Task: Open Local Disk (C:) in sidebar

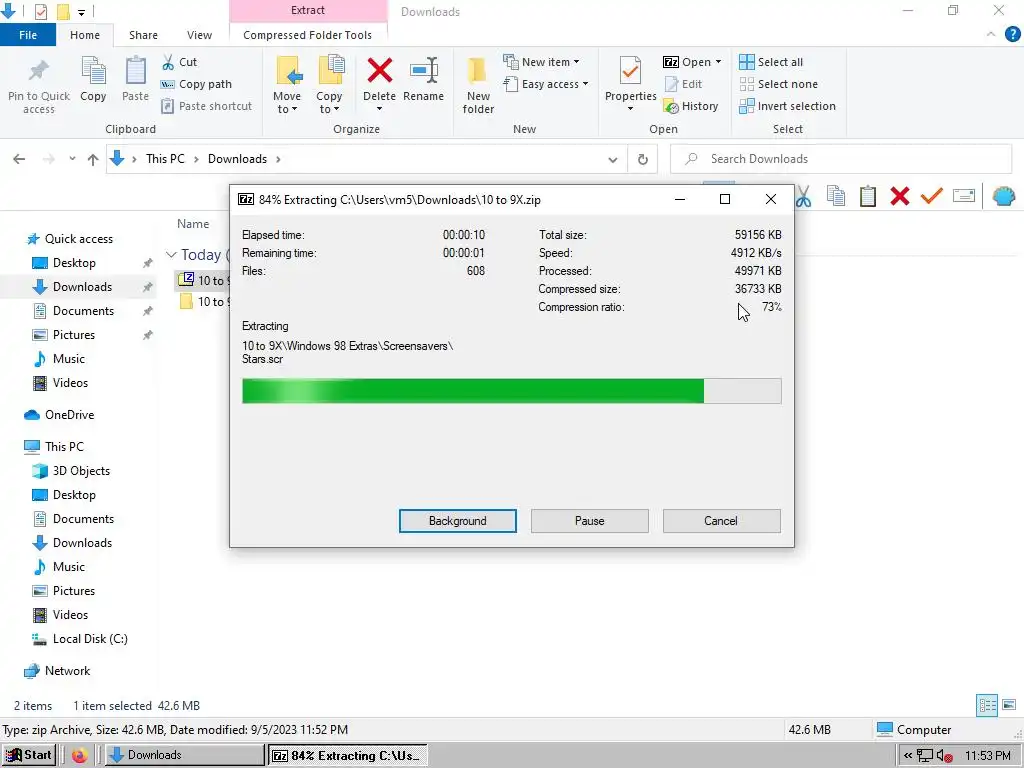Action: pyautogui.click(x=90, y=639)
